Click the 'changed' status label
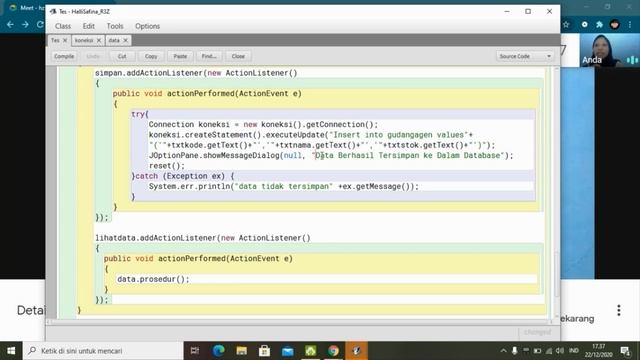Screen dimensions: 640x360 click(538, 333)
